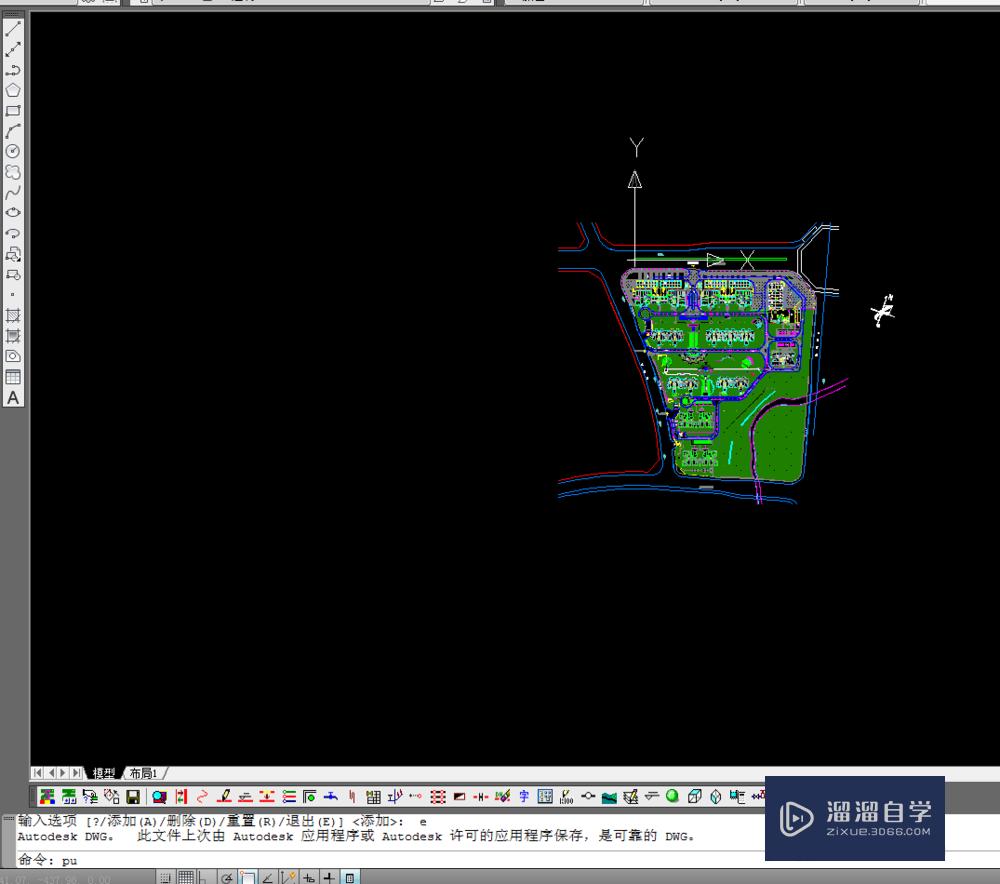Click the red grid table icon
This screenshot has height=884, width=1000.
click(438, 797)
